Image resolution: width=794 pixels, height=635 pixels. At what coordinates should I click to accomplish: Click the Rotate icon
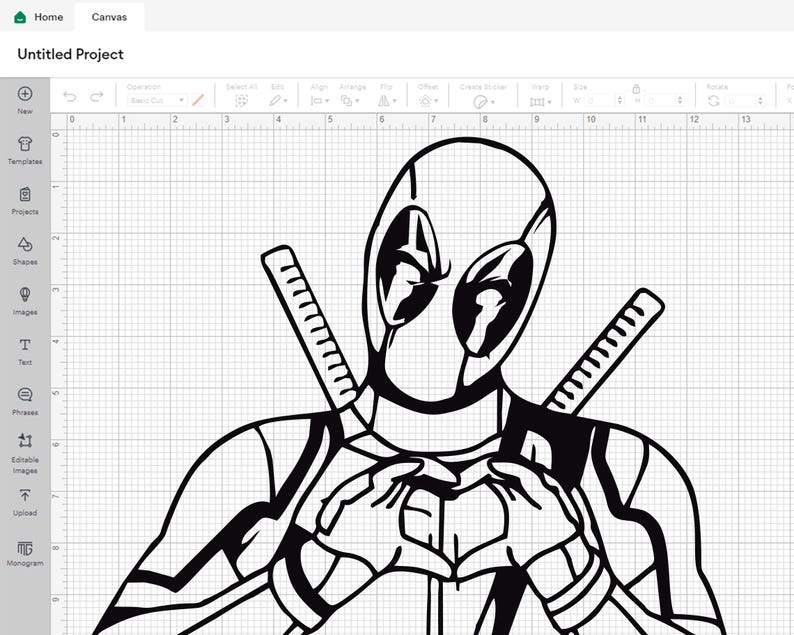[714, 101]
